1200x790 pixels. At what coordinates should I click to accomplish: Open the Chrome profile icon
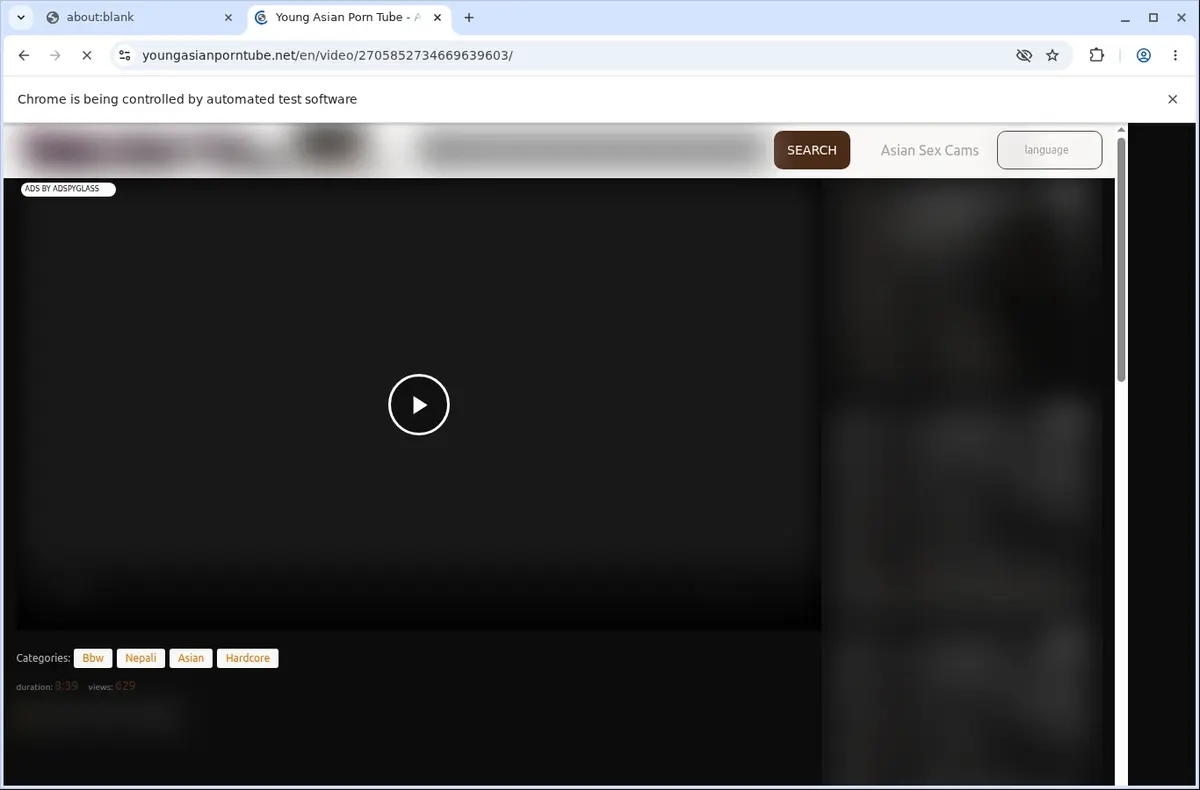click(x=1143, y=56)
